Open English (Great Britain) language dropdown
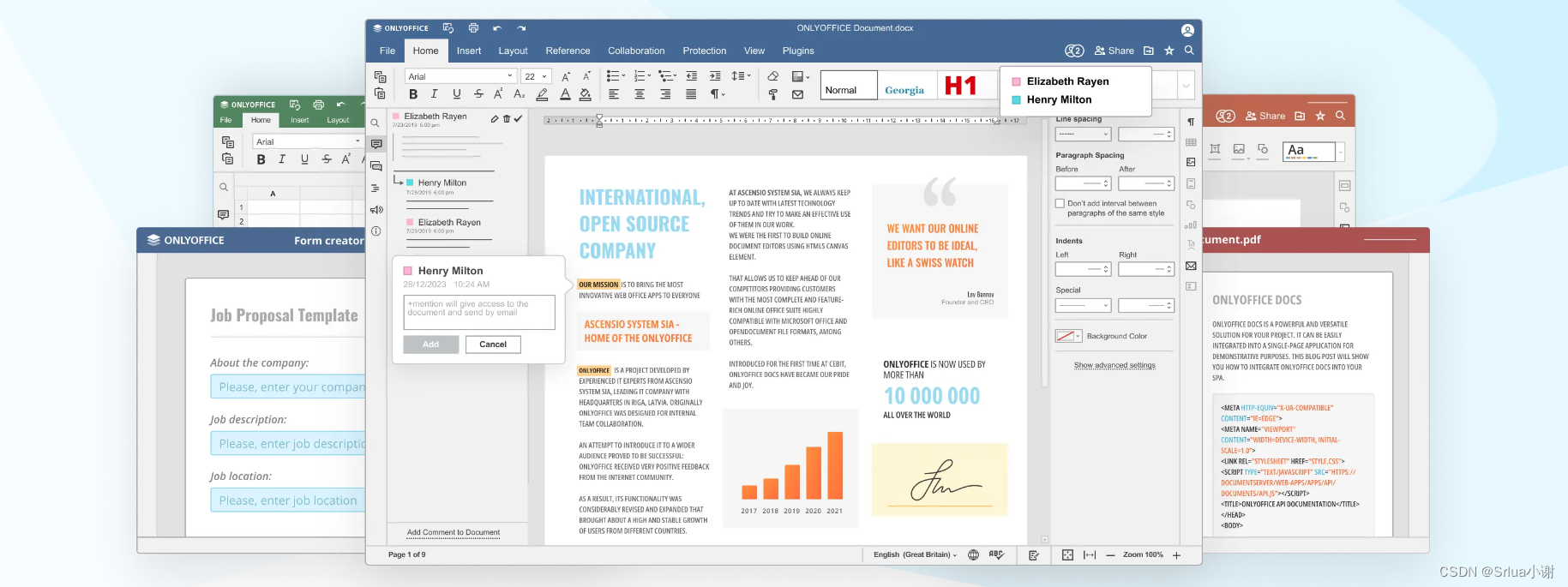Screen dimensions: 1568x587 (915, 555)
